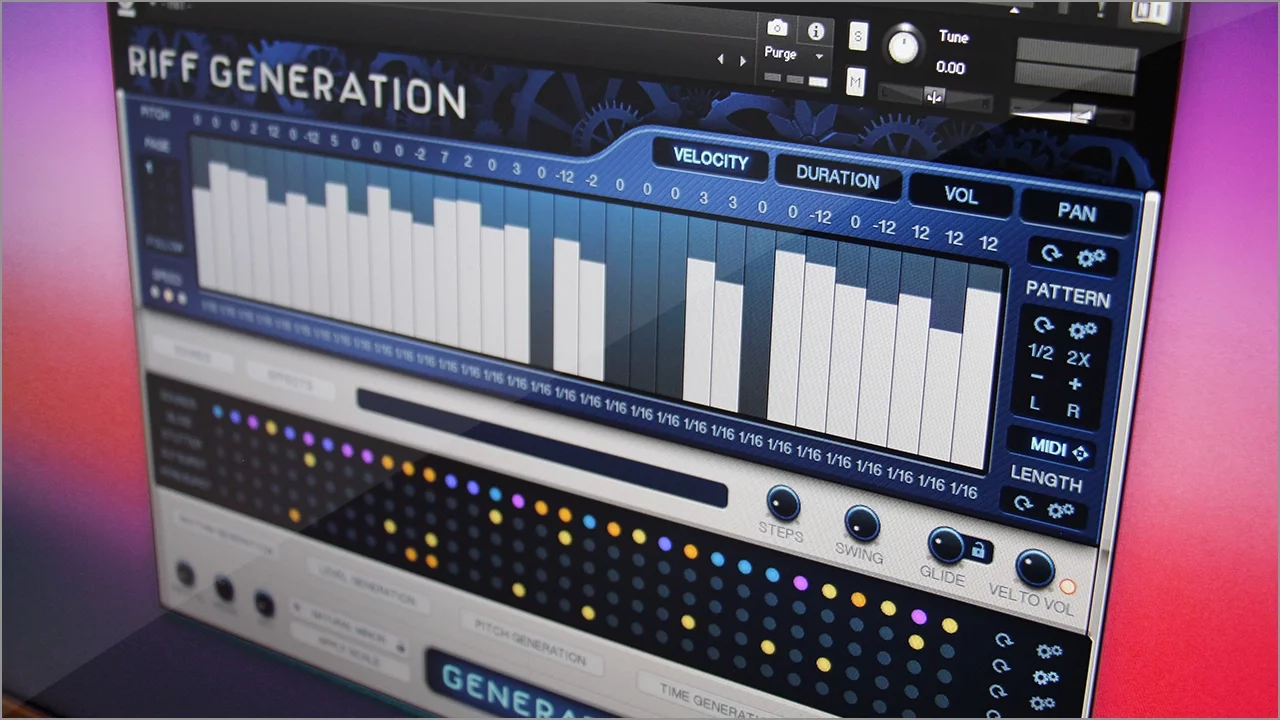Viewport: 1280px width, 720px height.
Task: Open the instrument info icon
Action: 815,30
